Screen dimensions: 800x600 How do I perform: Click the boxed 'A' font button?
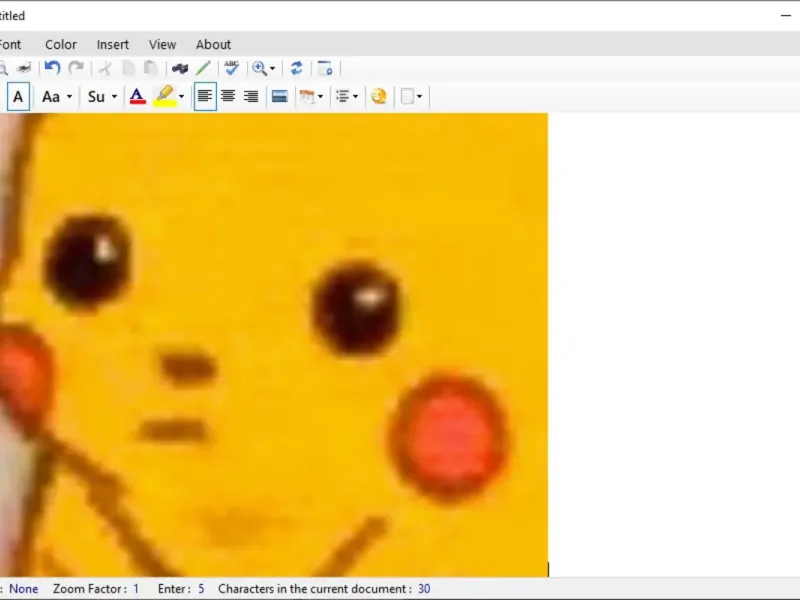[x=18, y=97]
